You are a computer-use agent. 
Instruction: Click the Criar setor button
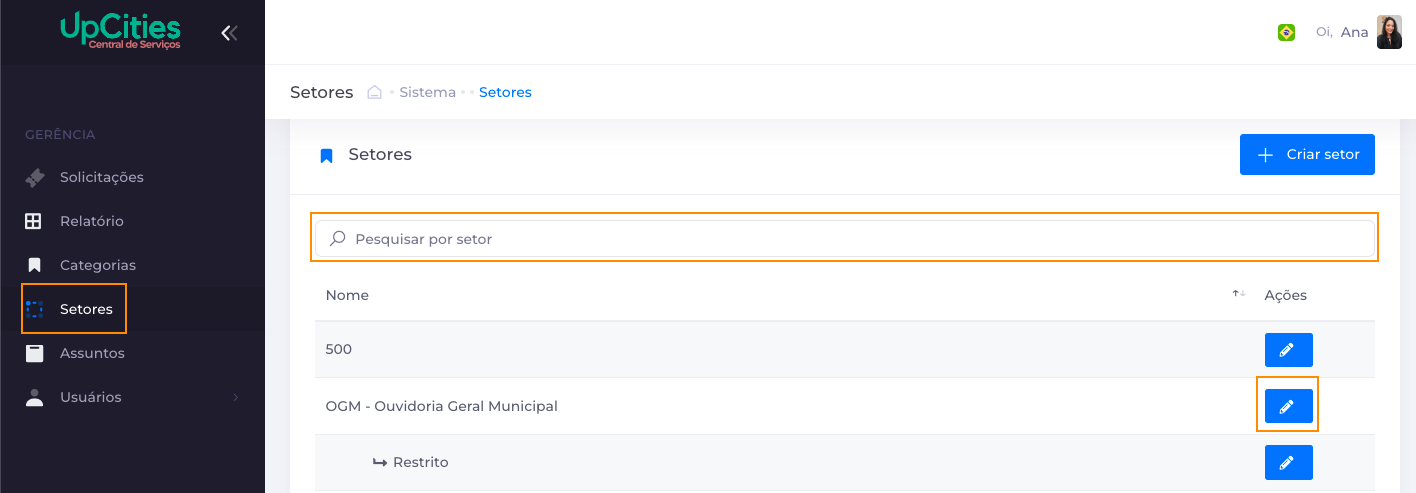point(1307,155)
